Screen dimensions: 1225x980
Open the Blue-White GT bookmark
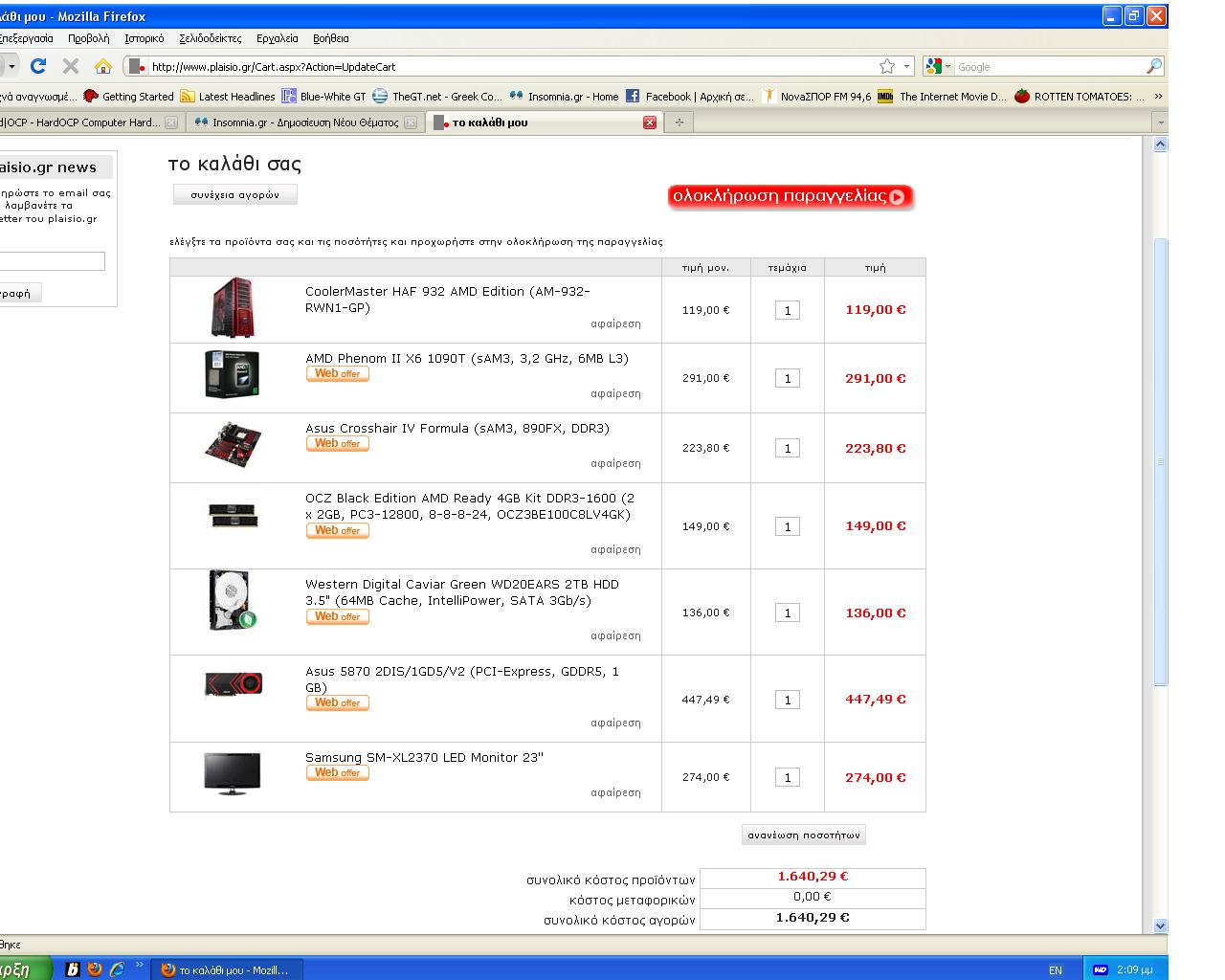pos(323,96)
